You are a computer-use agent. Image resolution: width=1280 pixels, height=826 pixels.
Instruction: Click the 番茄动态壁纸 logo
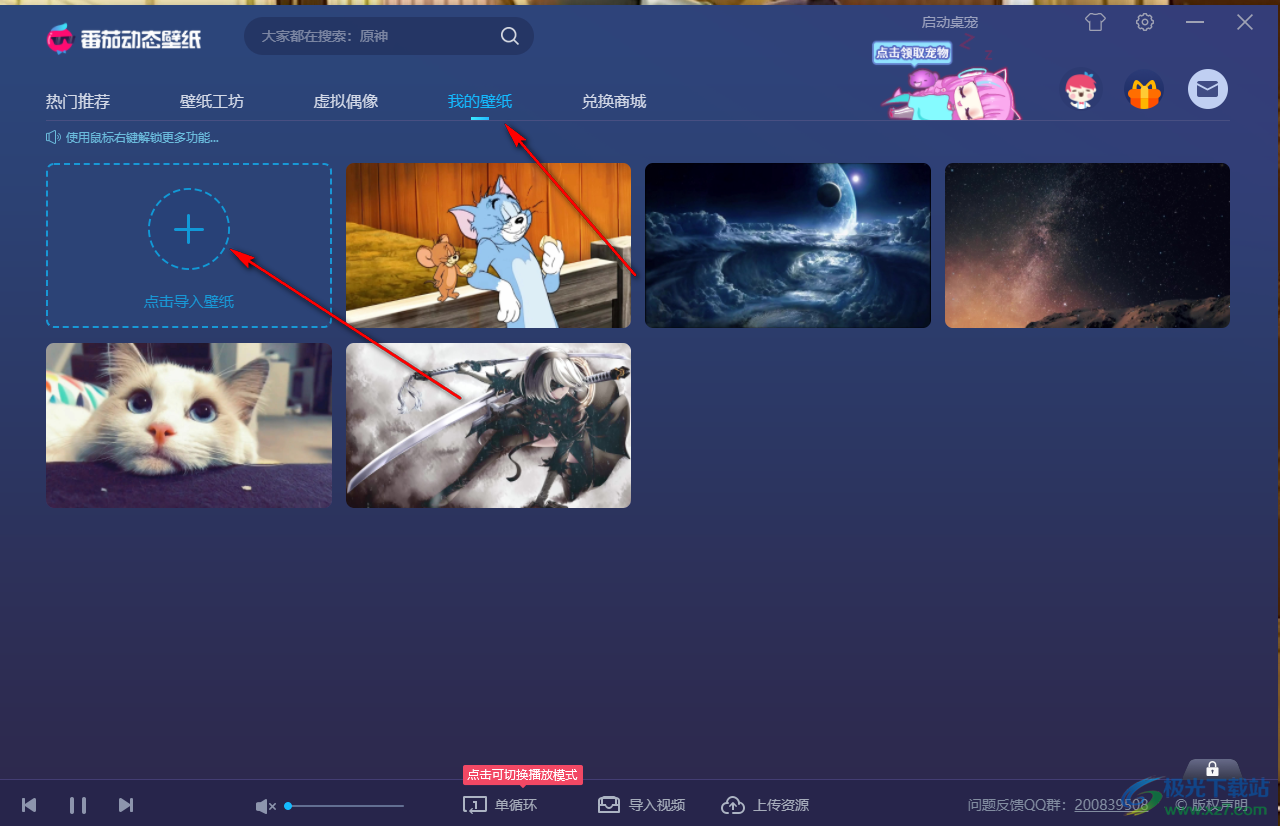(x=124, y=38)
